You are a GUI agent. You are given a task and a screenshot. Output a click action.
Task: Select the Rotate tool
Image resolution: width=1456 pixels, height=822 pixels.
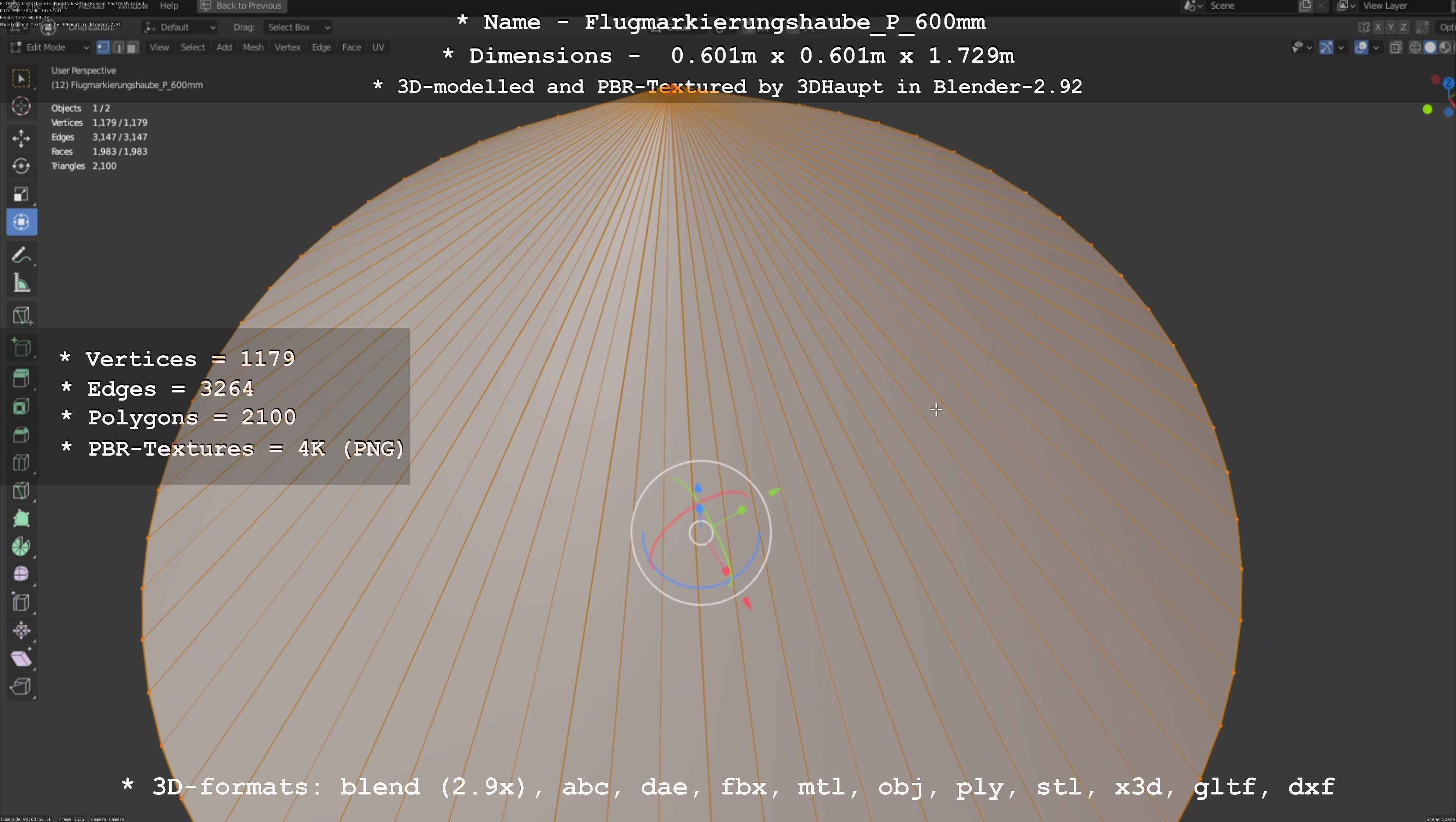[21, 166]
